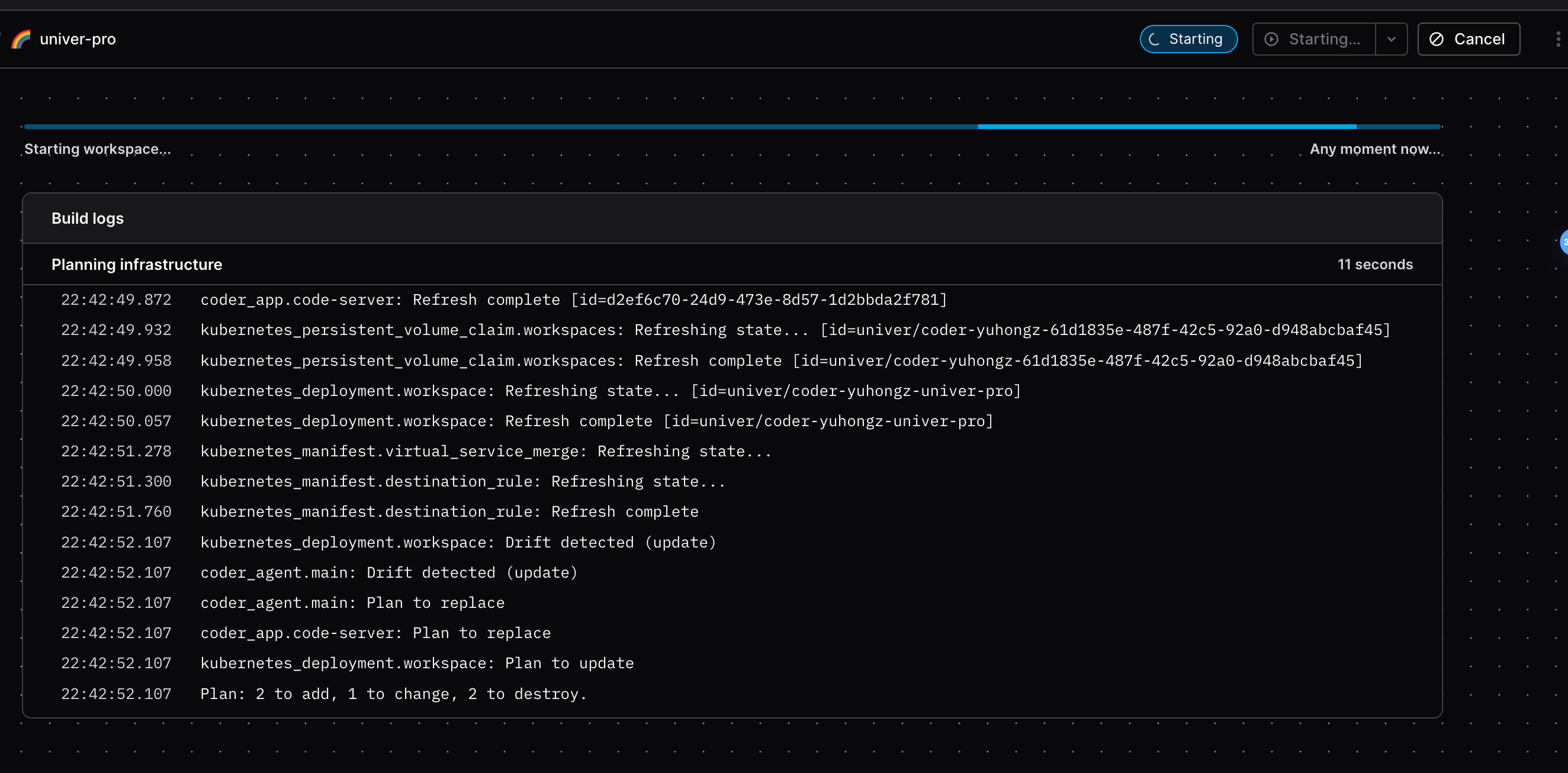Click the disabled Starting... button

click(x=1313, y=40)
